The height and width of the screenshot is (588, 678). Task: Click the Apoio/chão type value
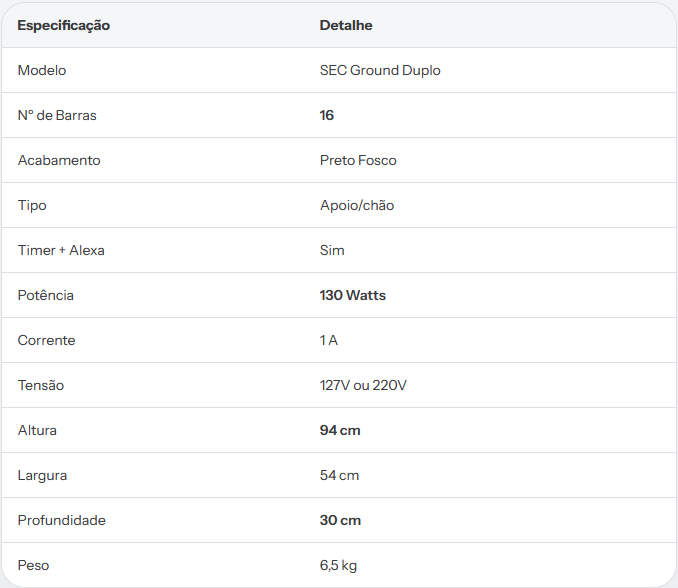[357, 205]
